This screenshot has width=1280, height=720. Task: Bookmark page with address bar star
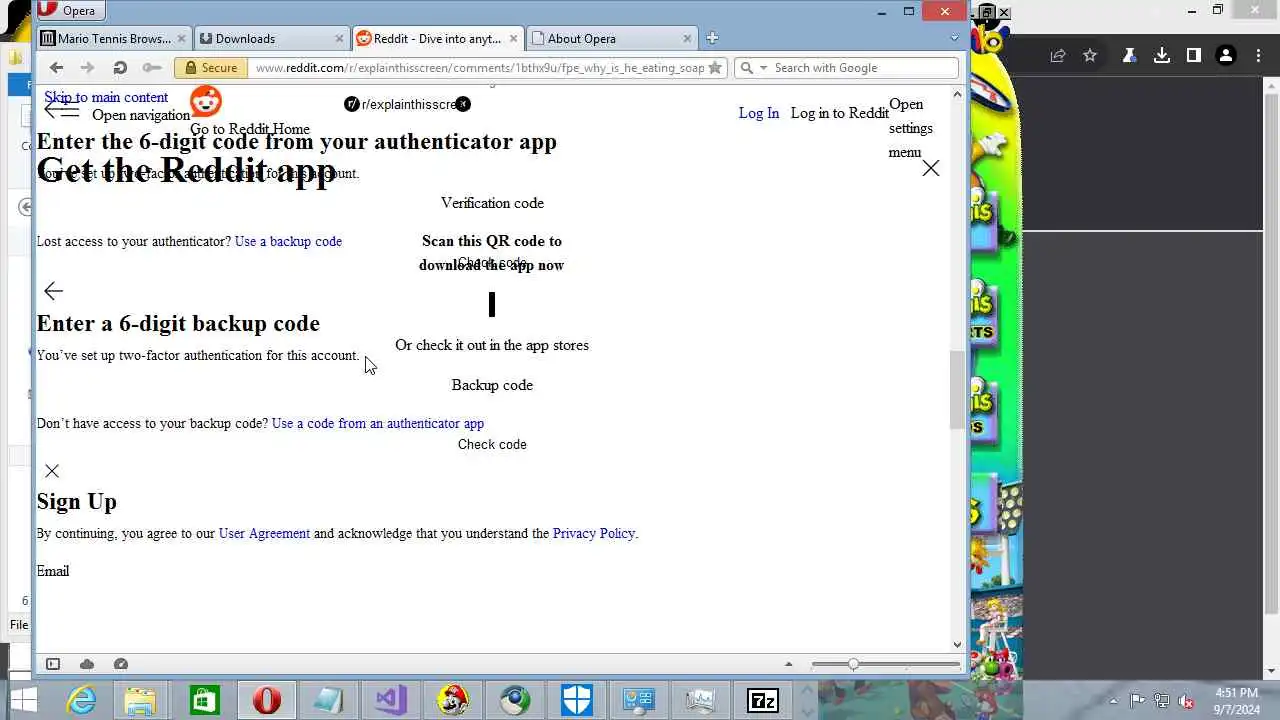715,68
